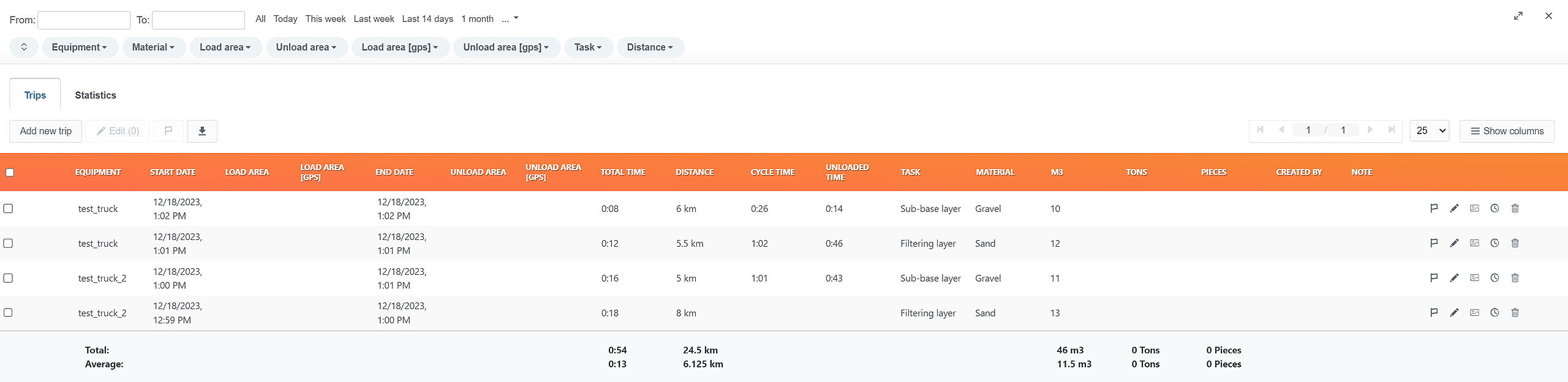This screenshot has height=382, width=1568.
Task: Collapse filters with the up-down arrow button
Action: (24, 47)
